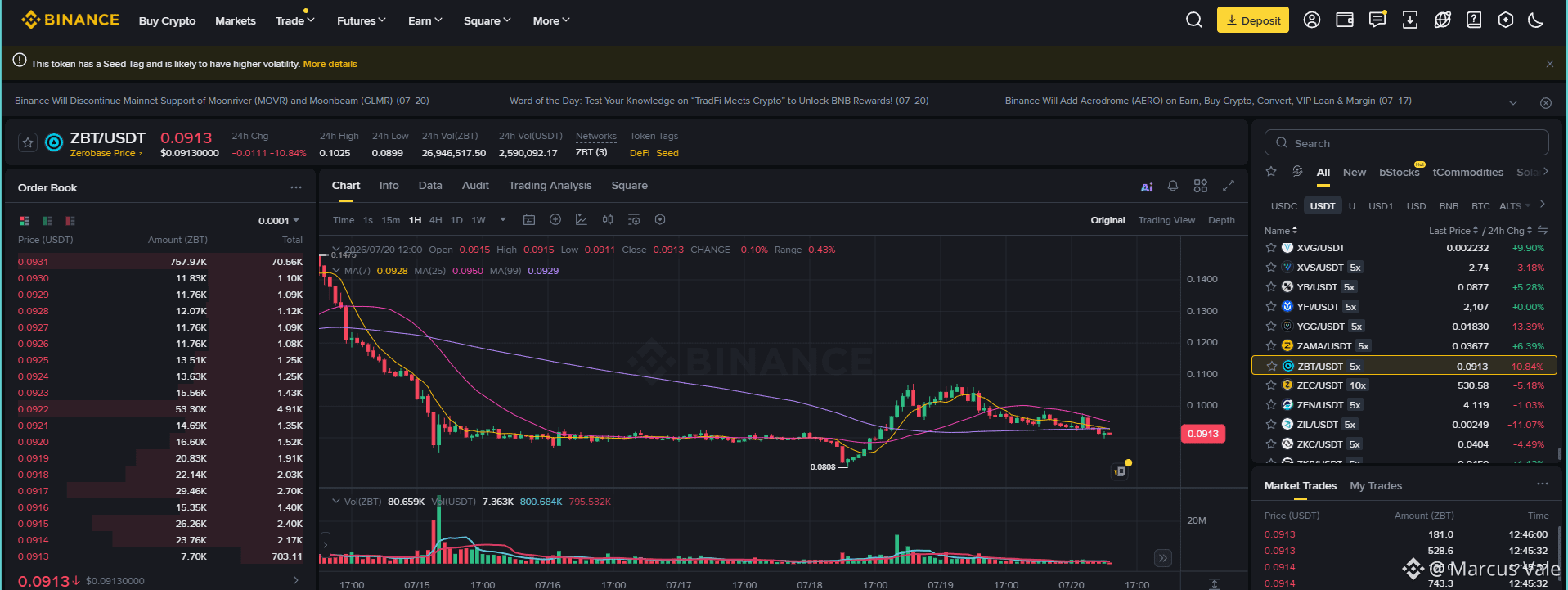Expand the More menu
Image resolution: width=1568 pixels, height=590 pixels.
[551, 20]
